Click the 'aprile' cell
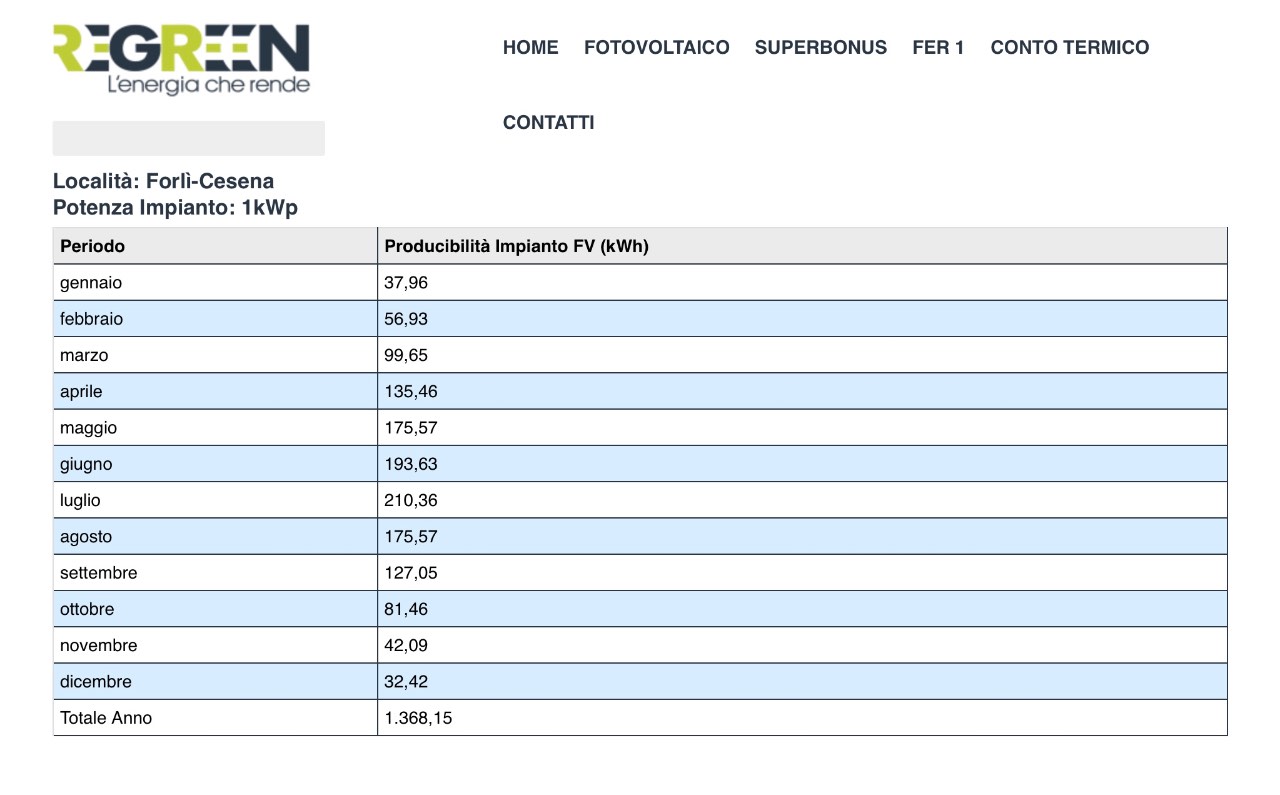The image size is (1280, 795). 215,391
